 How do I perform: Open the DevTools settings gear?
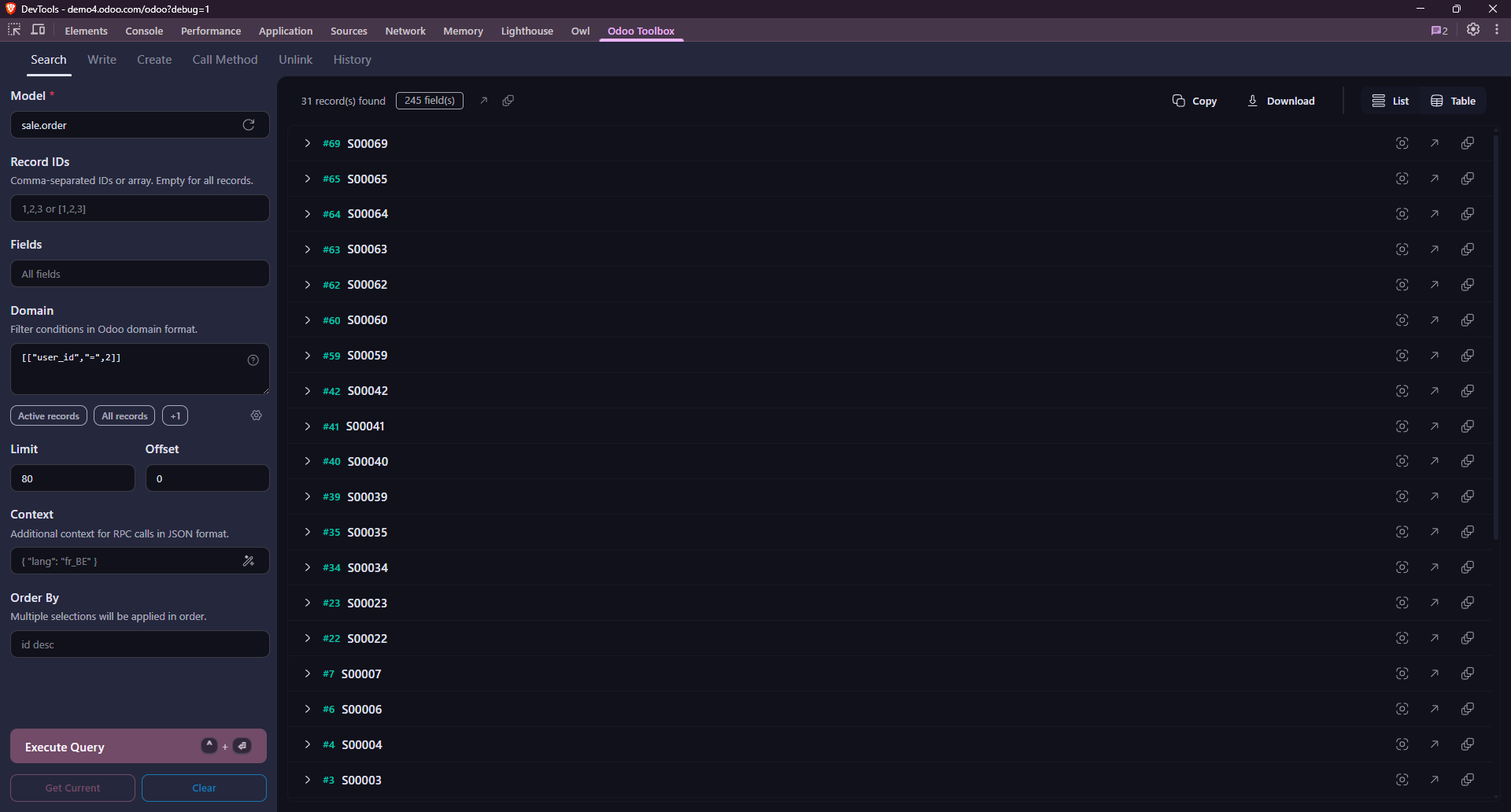click(1473, 30)
